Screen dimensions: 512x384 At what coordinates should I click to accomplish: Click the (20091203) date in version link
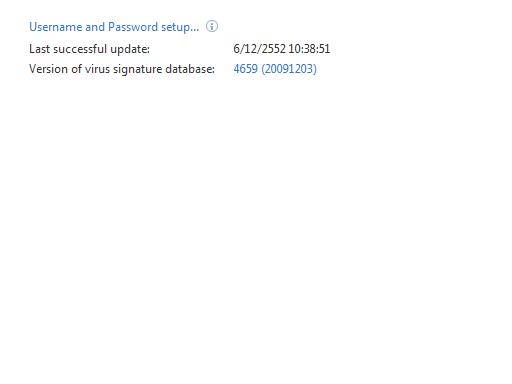(289, 69)
